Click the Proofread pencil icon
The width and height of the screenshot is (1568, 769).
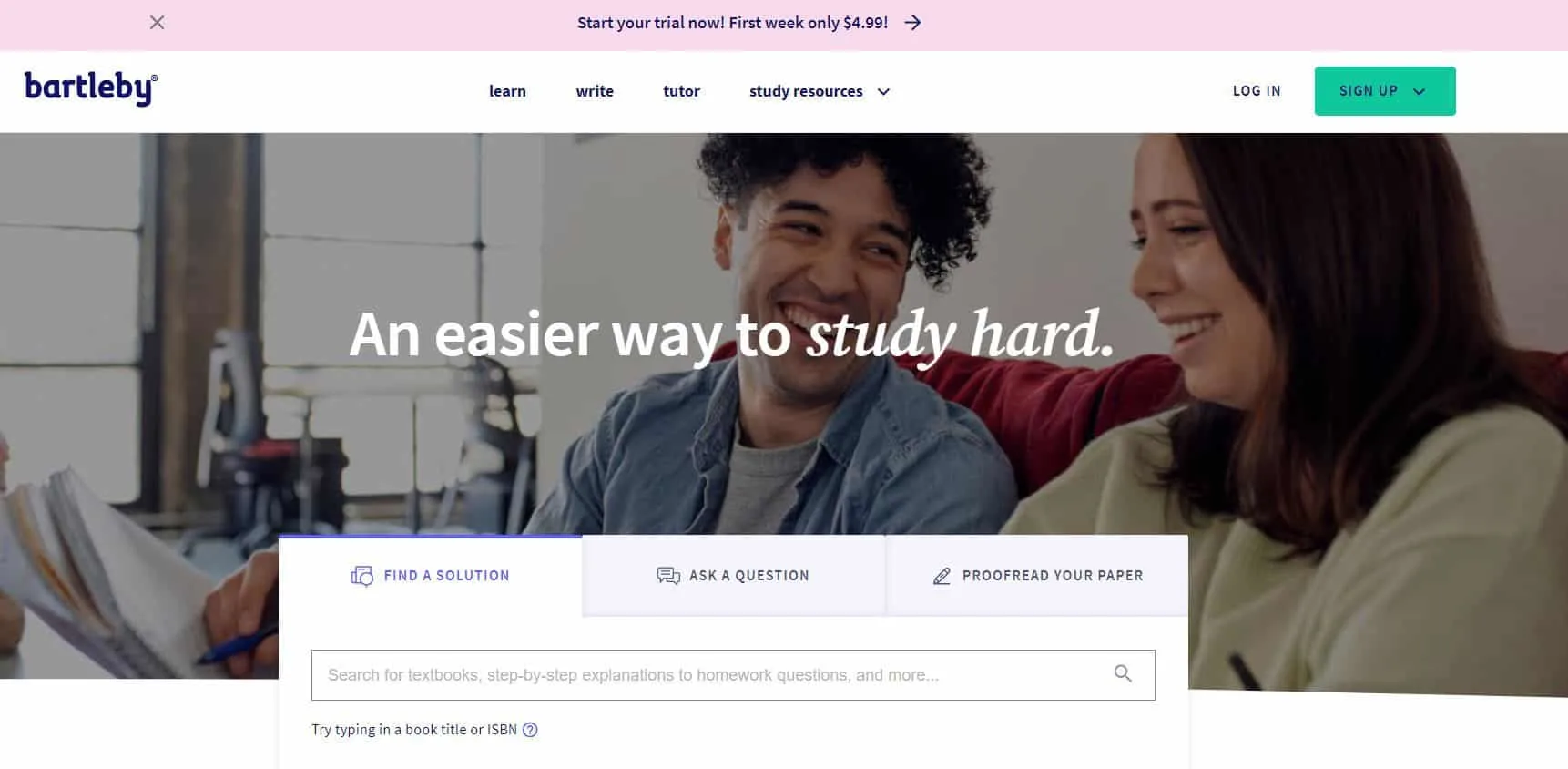click(x=942, y=576)
